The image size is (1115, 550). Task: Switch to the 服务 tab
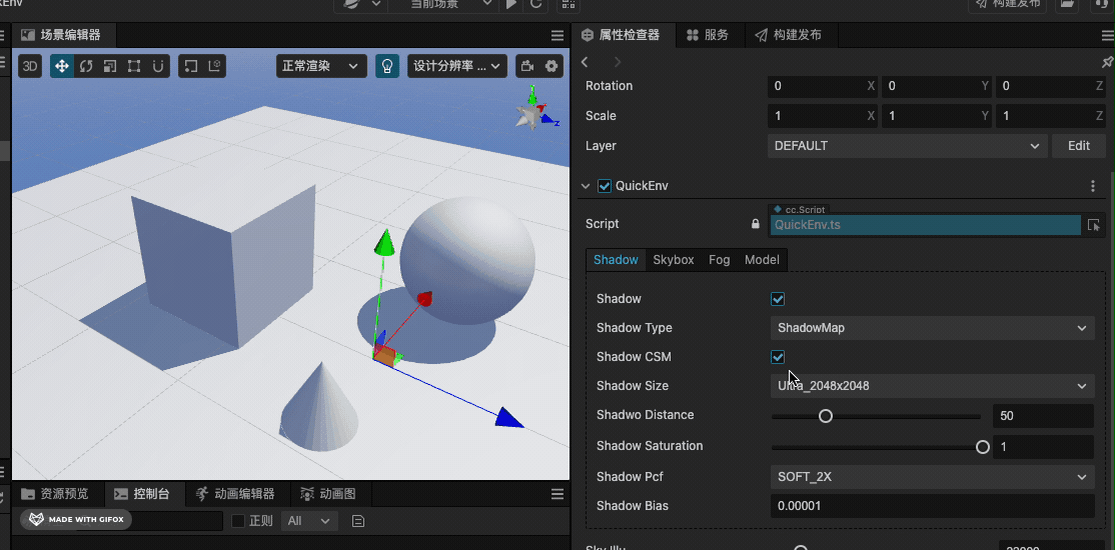(709, 35)
